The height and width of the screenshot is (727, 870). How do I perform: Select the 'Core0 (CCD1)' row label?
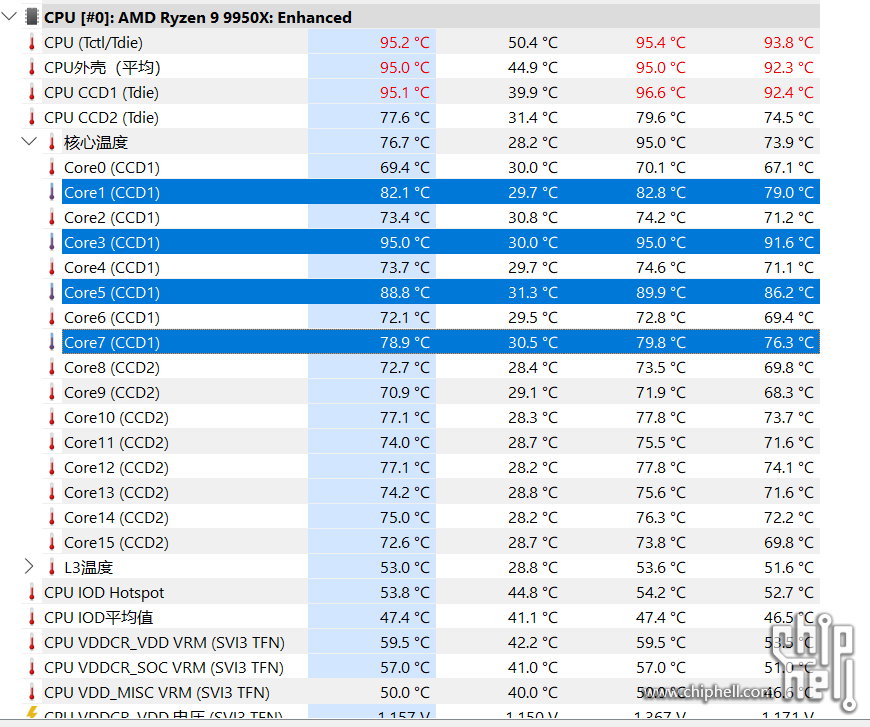pos(112,168)
